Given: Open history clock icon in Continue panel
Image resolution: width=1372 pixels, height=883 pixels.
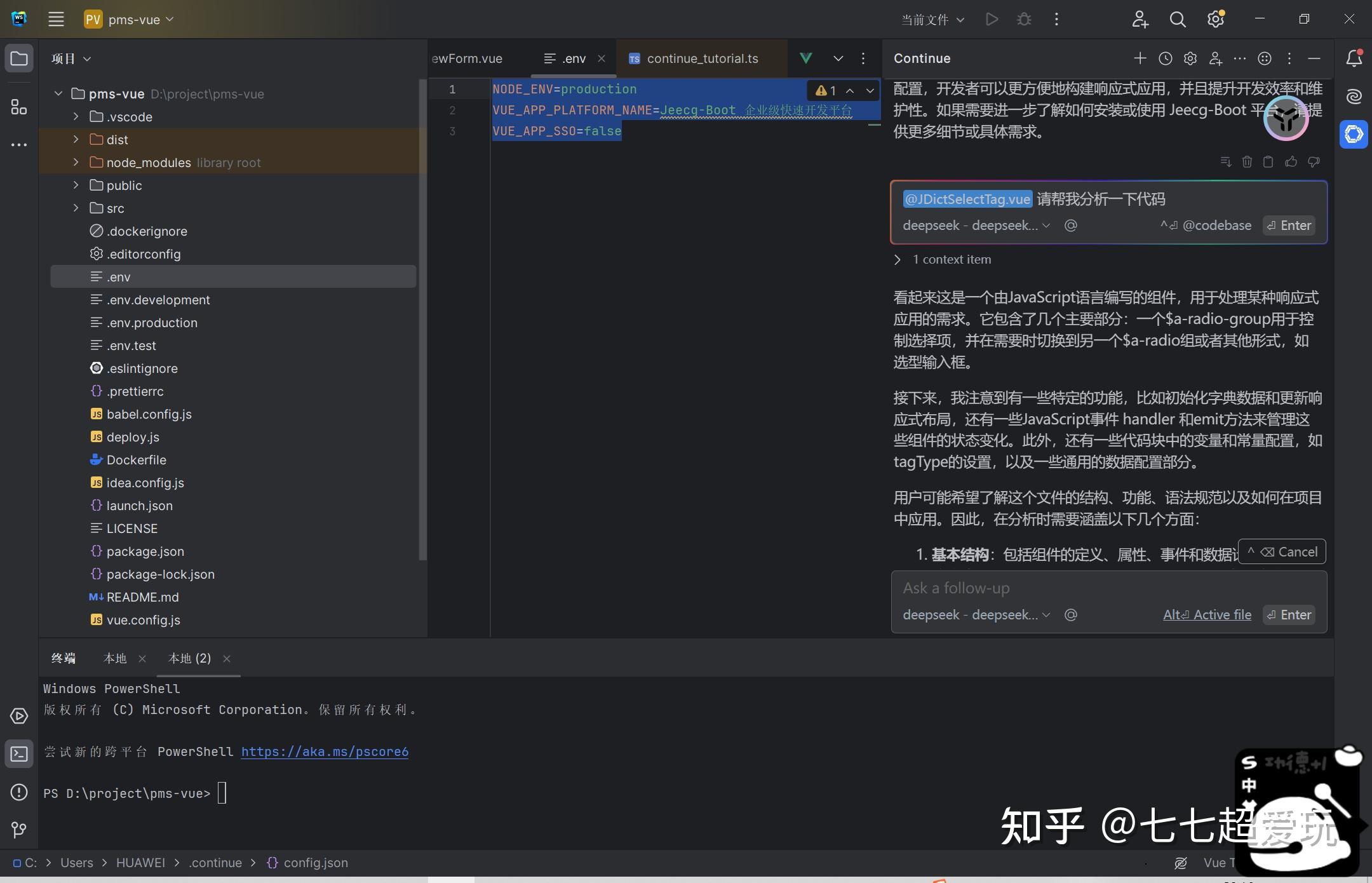Looking at the screenshot, I should point(1165,58).
